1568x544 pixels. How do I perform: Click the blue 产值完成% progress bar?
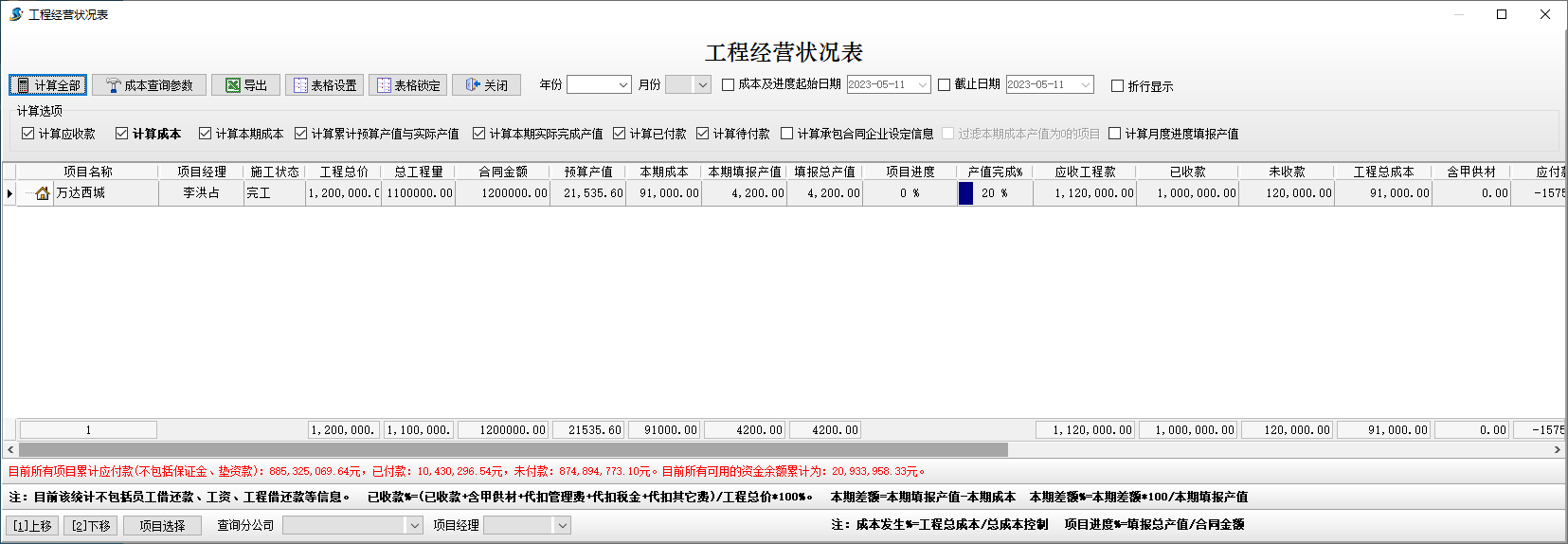tap(965, 193)
